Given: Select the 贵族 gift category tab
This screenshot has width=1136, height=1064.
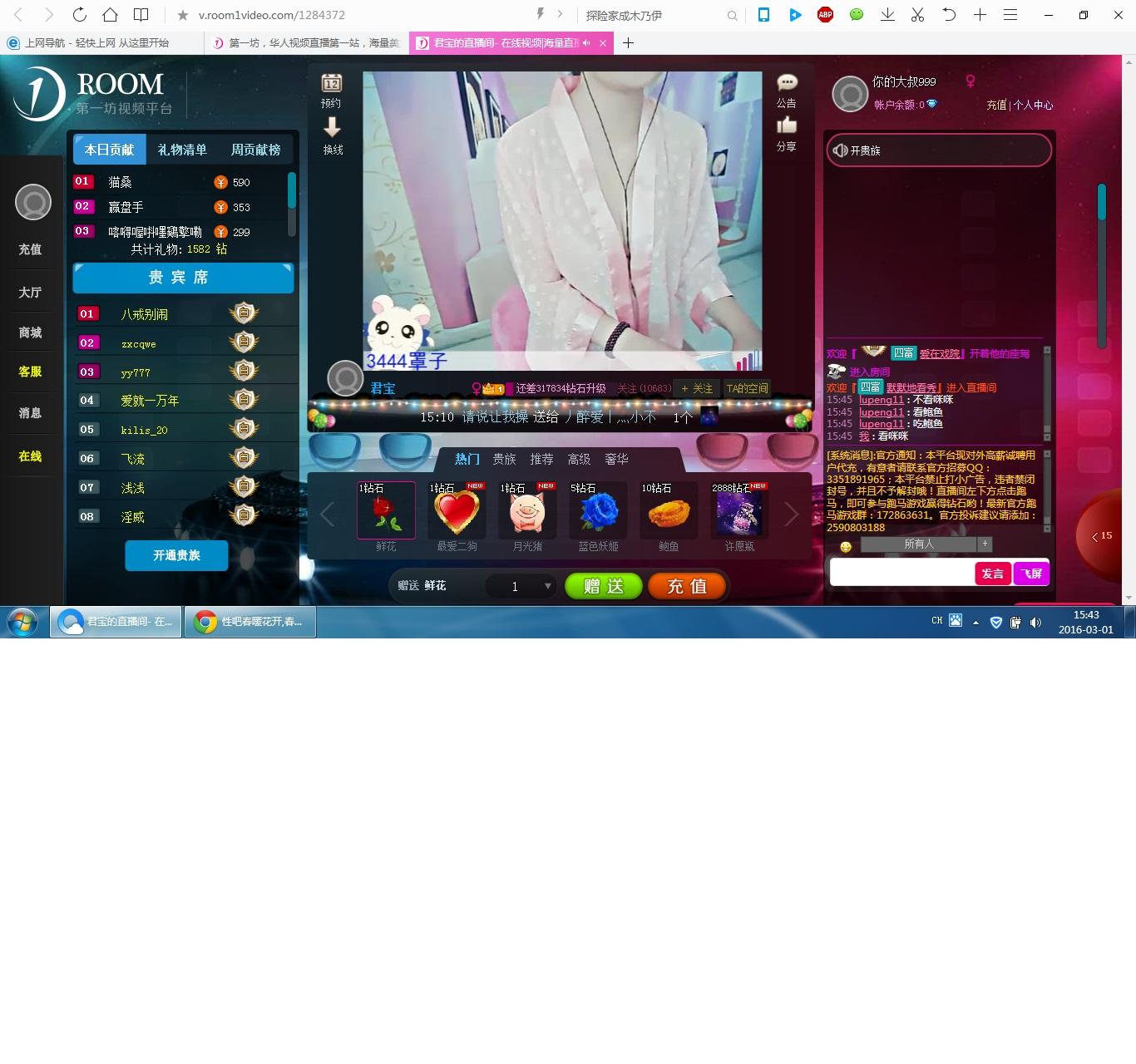Looking at the screenshot, I should click(x=504, y=459).
